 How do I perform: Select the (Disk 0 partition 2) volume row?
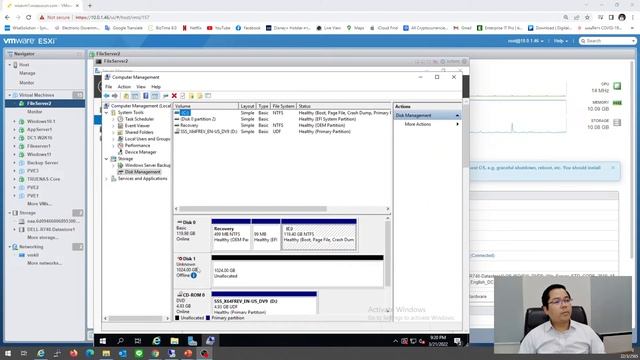click(282, 119)
